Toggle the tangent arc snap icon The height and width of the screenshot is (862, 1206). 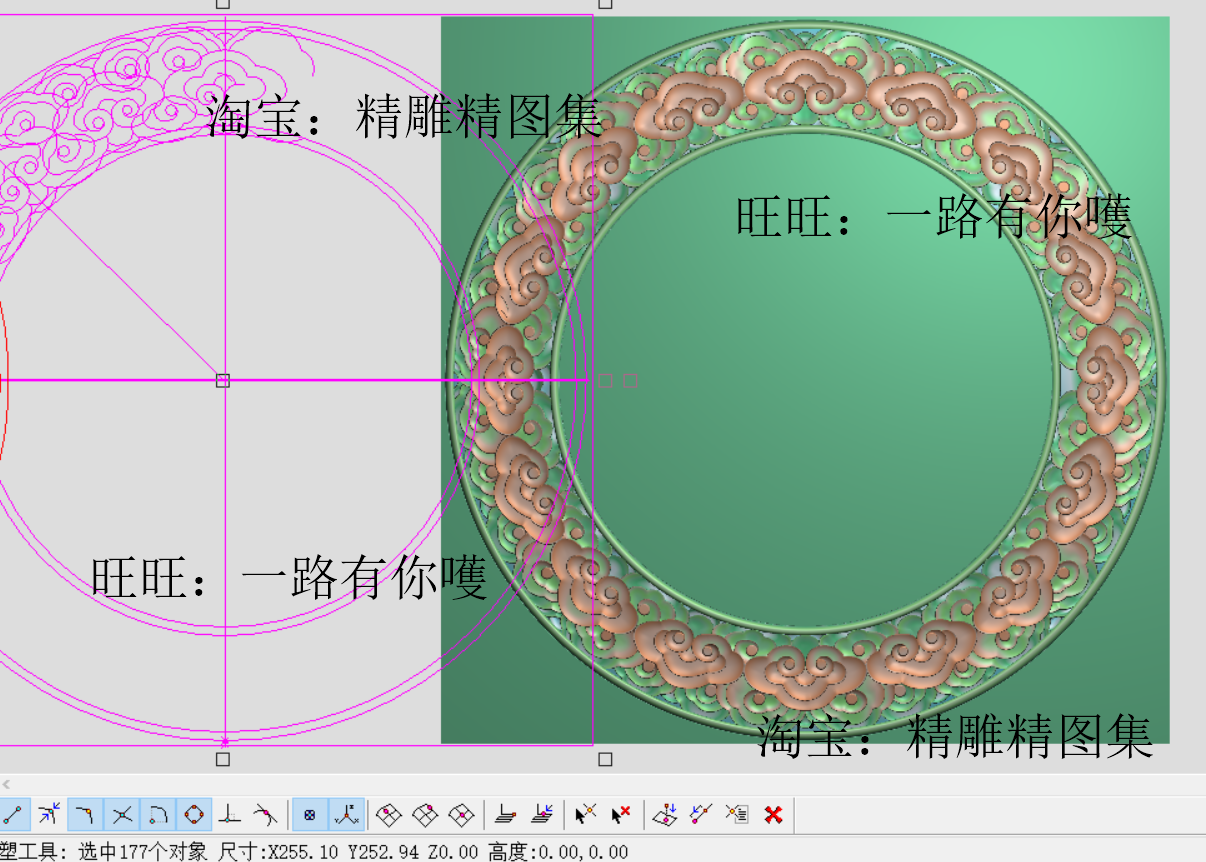(x=158, y=815)
